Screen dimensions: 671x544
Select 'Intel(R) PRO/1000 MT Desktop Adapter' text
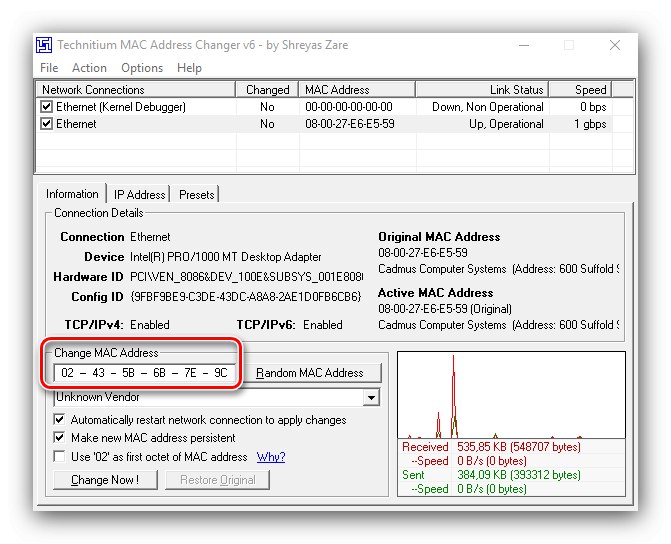click(226, 257)
